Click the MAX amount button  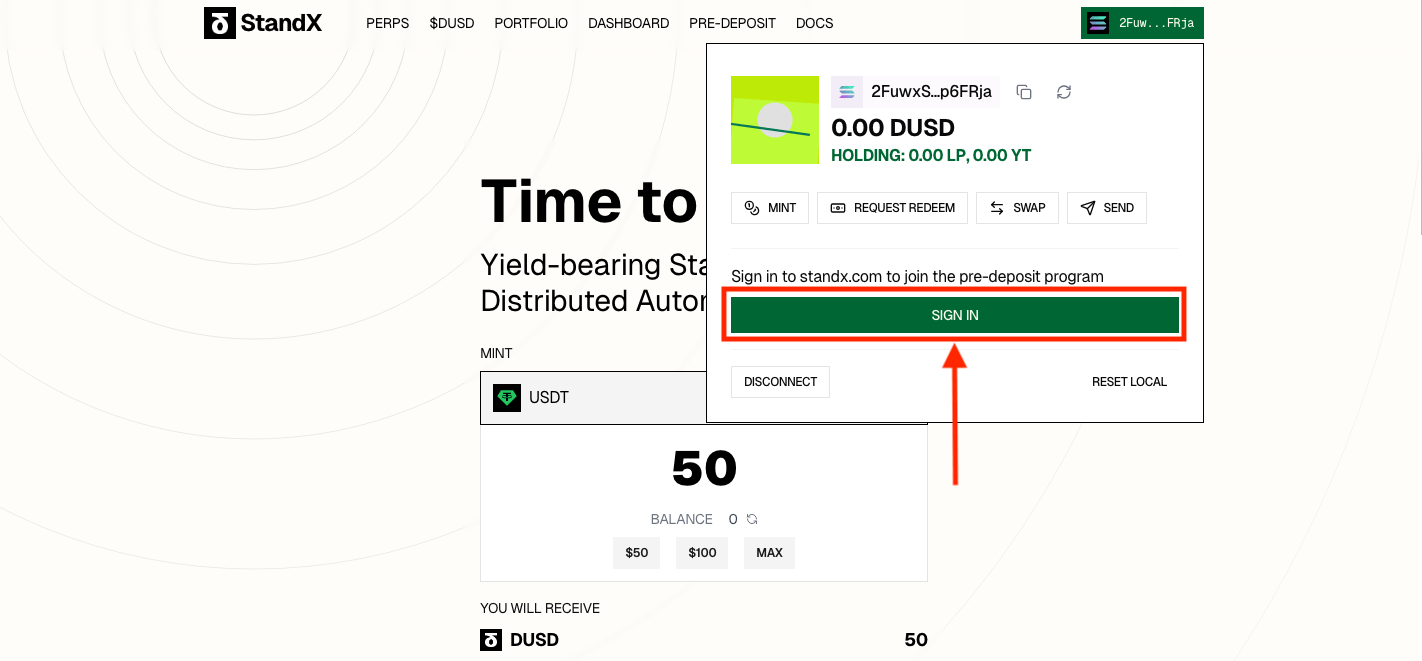[x=769, y=553]
